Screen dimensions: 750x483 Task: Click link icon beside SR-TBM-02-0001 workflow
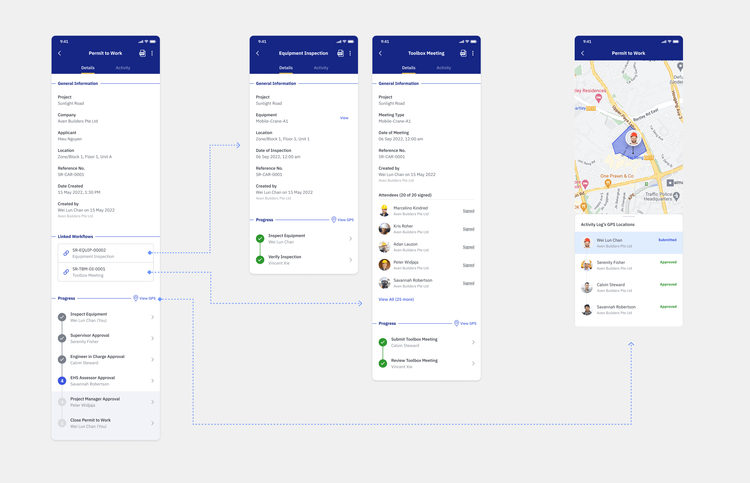(x=66, y=271)
